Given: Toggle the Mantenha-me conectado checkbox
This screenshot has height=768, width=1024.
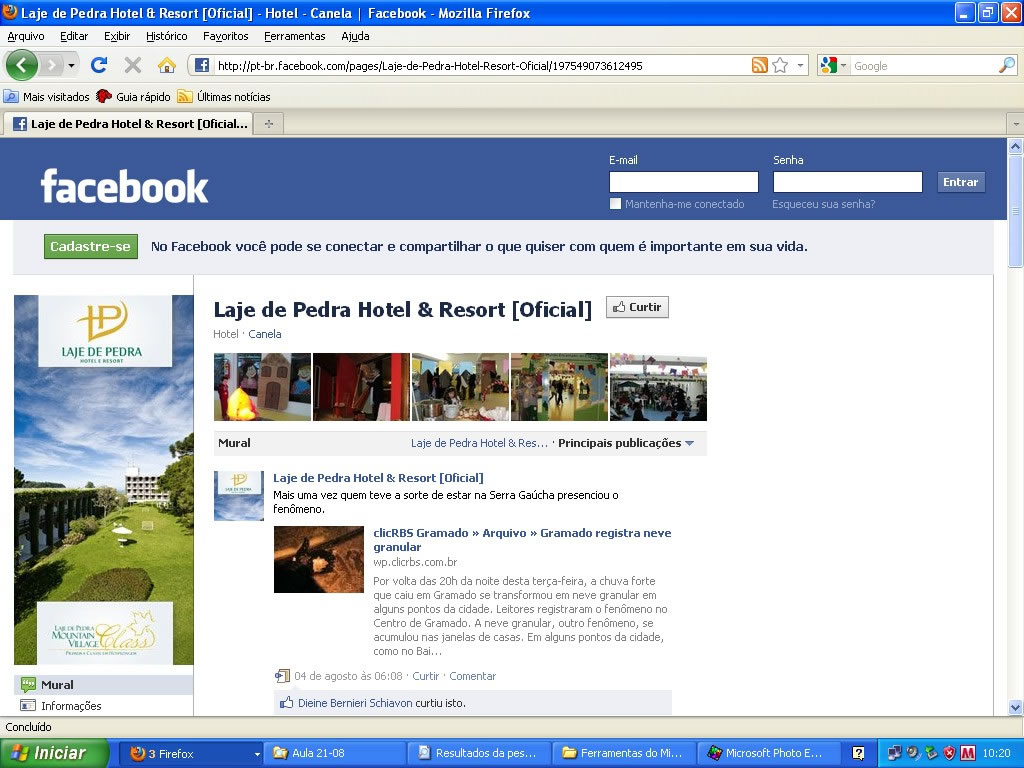Looking at the screenshot, I should click(615, 204).
